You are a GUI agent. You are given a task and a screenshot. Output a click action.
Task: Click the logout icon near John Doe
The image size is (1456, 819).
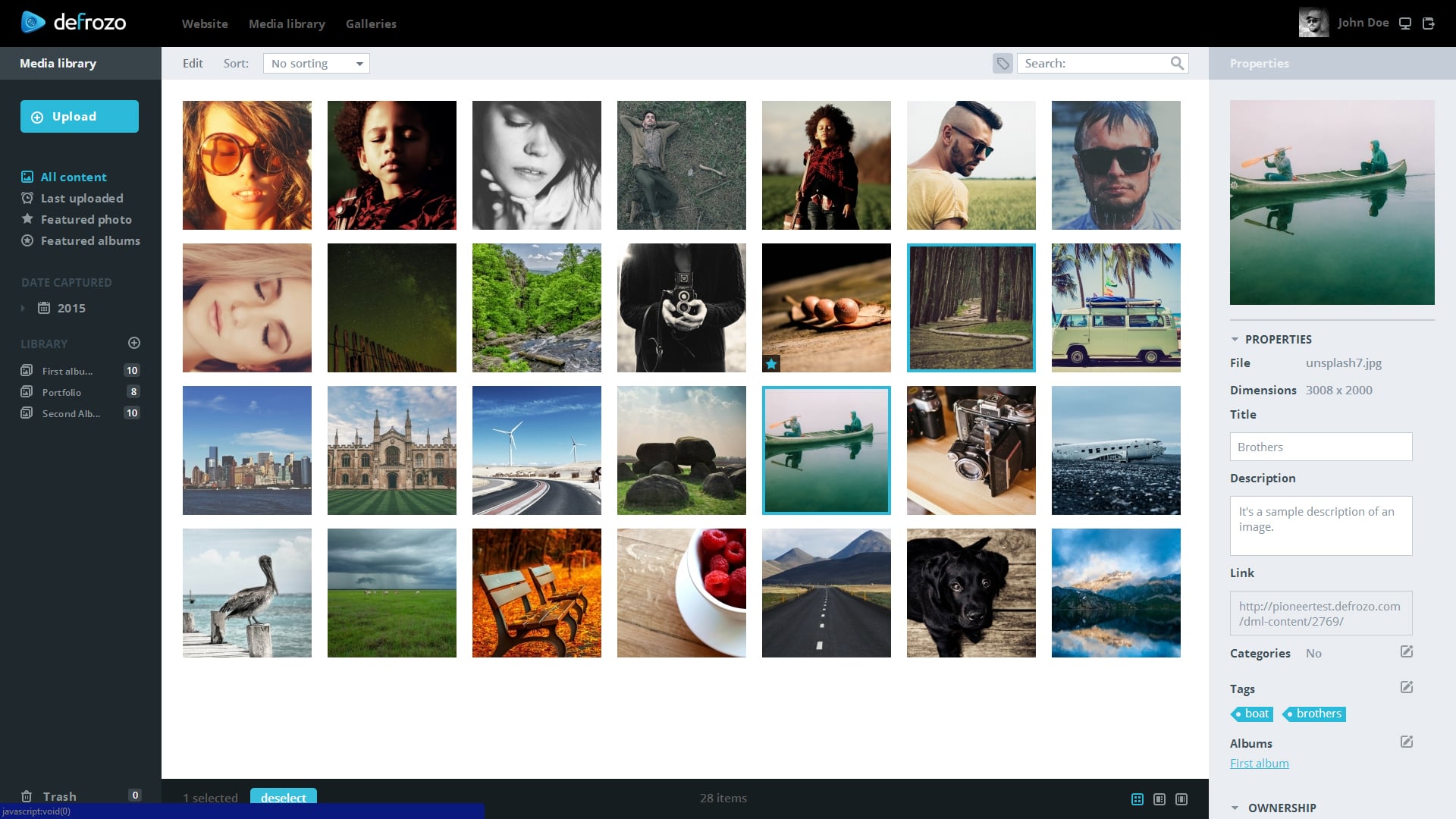1429,24
